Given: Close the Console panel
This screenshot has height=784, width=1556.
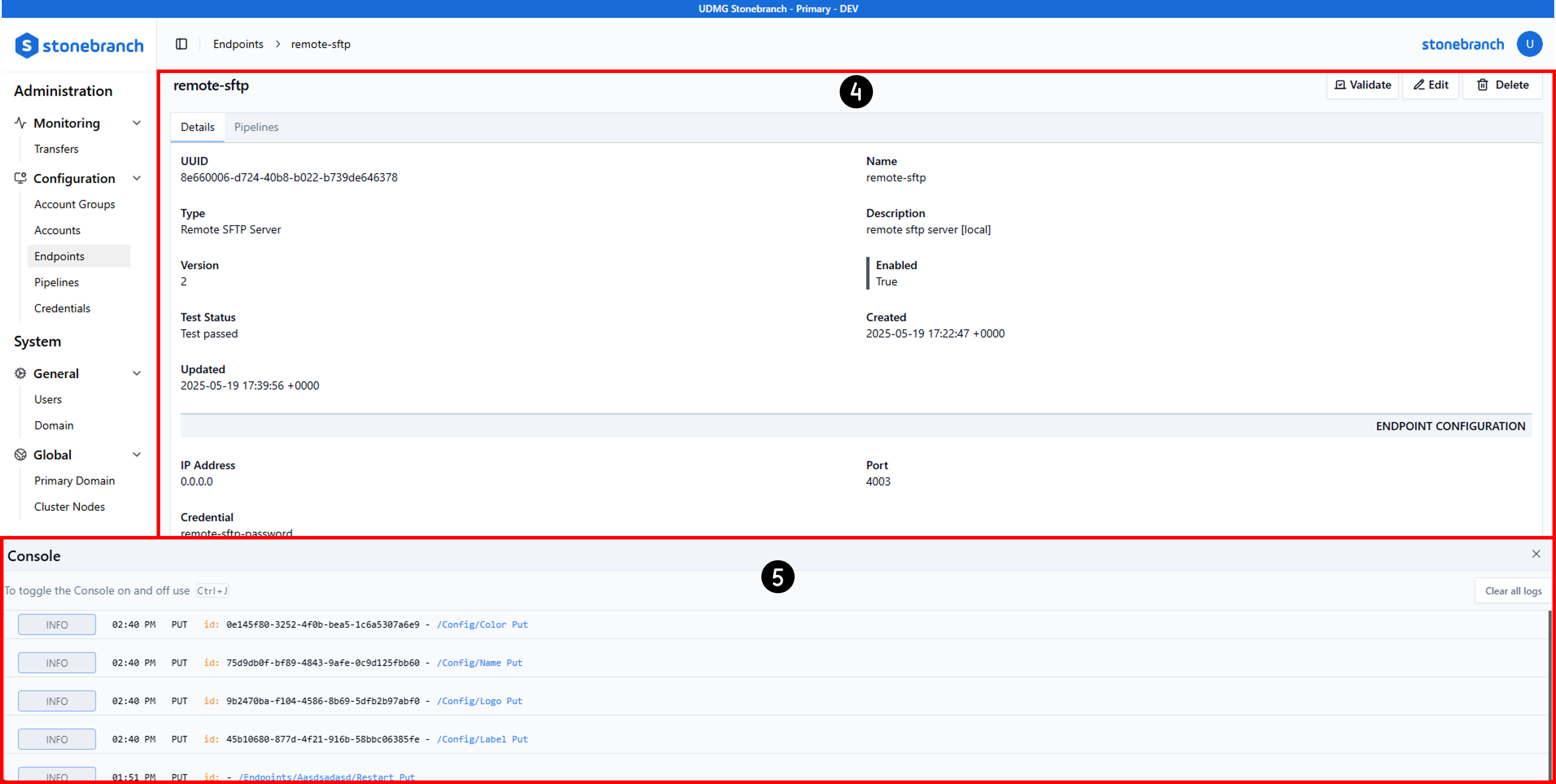Looking at the screenshot, I should [x=1536, y=553].
